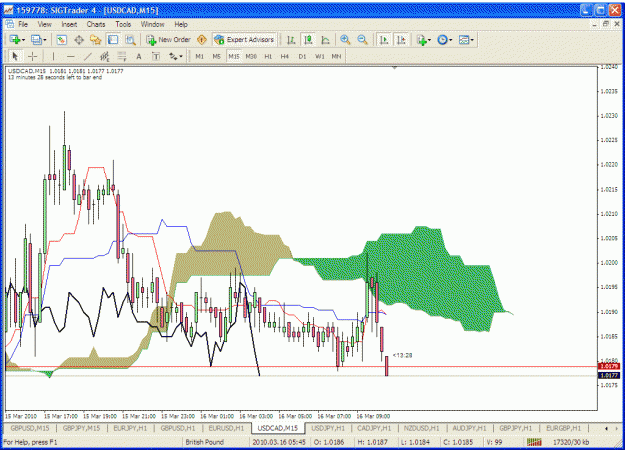Switch chart to candlesticks style
Image resolution: width=625 pixels, height=450 pixels.
(x=308, y=40)
